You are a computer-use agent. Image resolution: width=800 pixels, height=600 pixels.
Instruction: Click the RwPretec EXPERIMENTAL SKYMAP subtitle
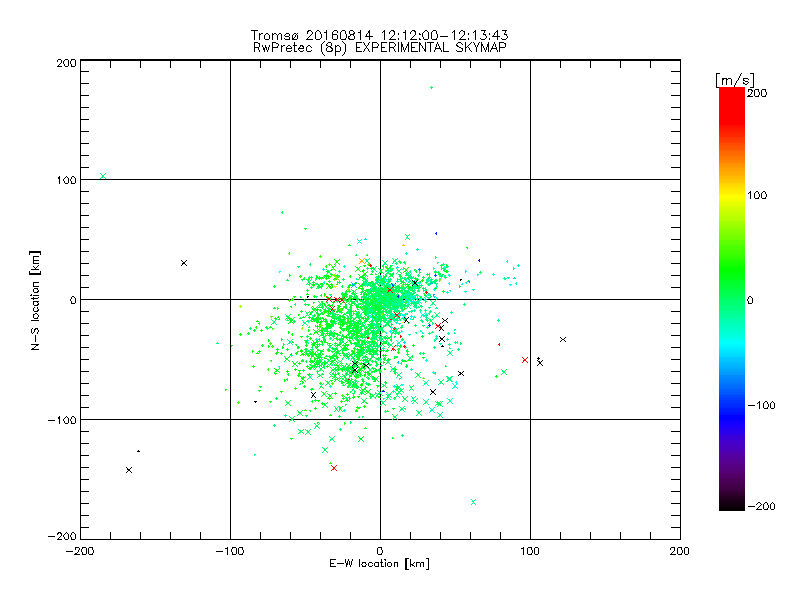(x=380, y=48)
